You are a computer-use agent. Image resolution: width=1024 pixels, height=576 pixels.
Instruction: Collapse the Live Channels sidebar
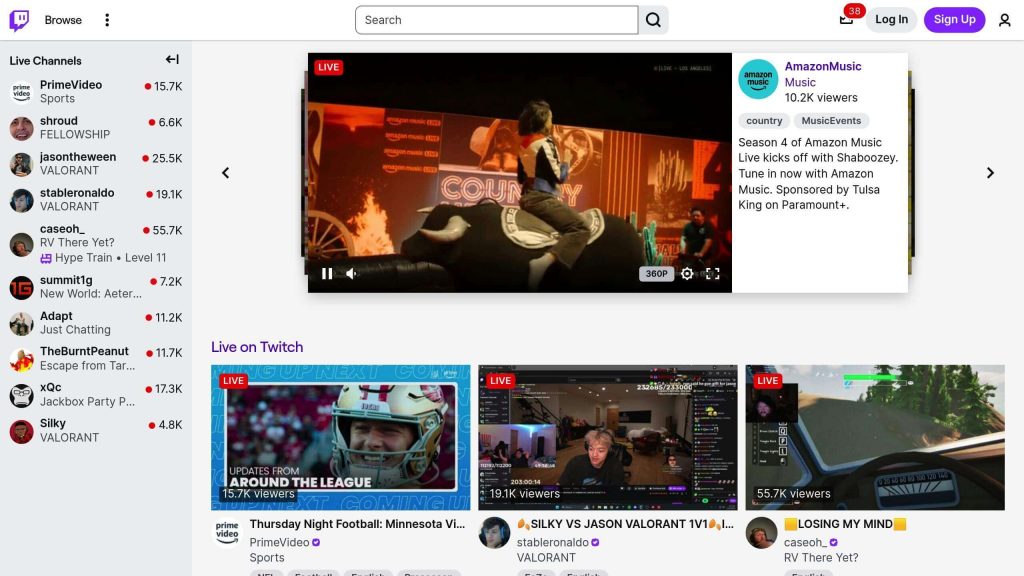[x=171, y=59]
